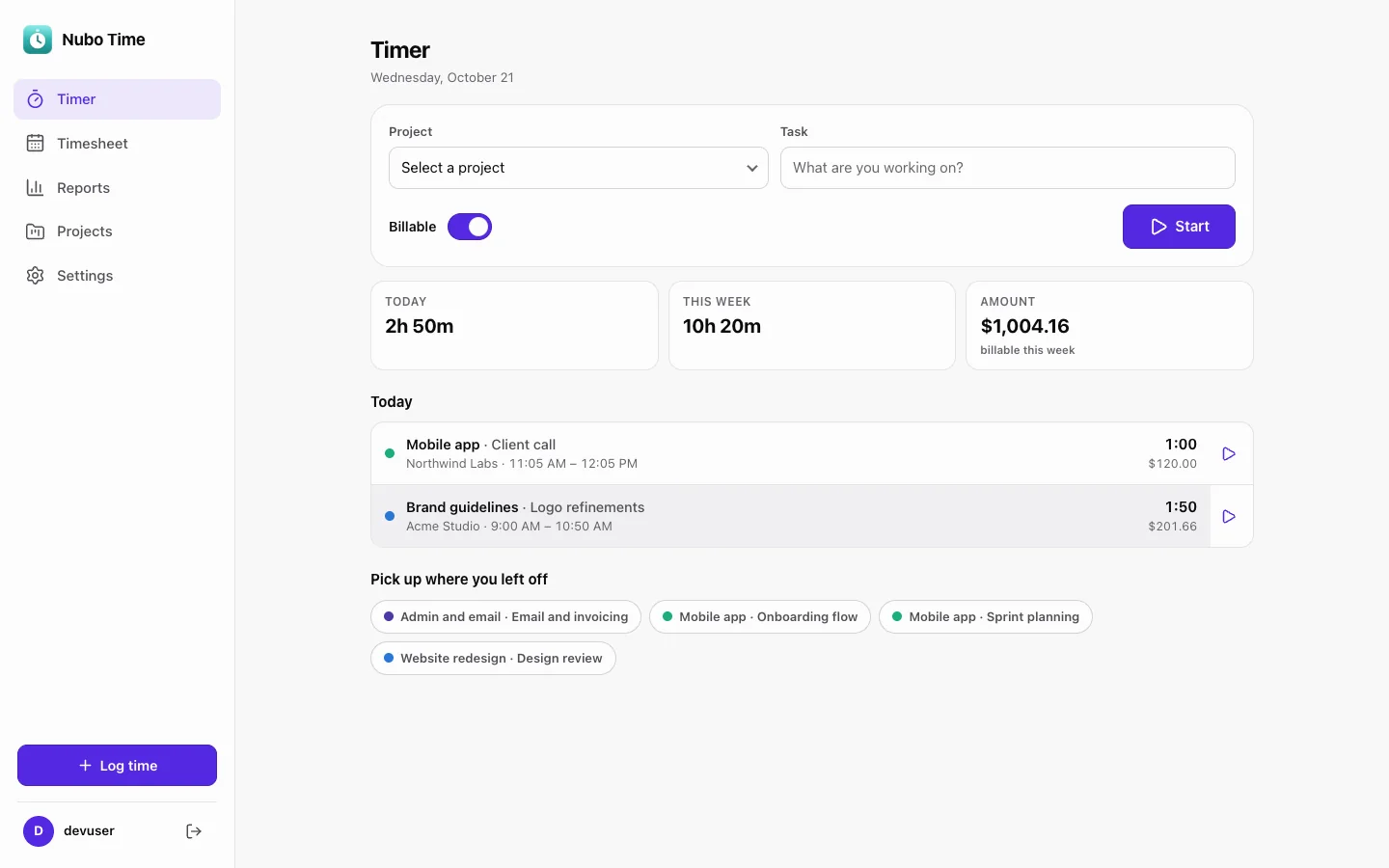This screenshot has width=1389, height=868.
Task: Click the logout icon beside devuser
Action: pyautogui.click(x=194, y=831)
